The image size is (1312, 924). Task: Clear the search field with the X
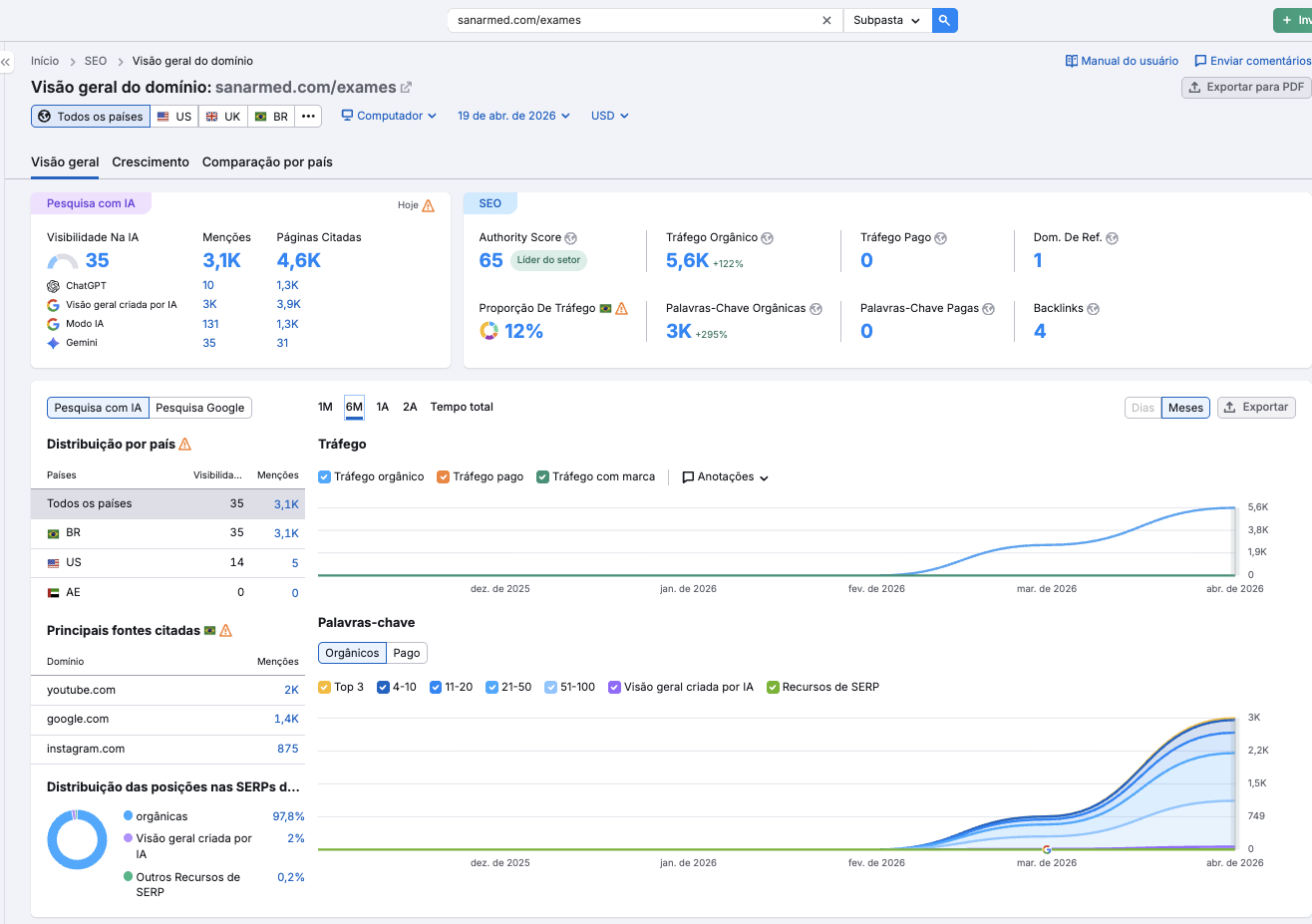click(x=827, y=19)
